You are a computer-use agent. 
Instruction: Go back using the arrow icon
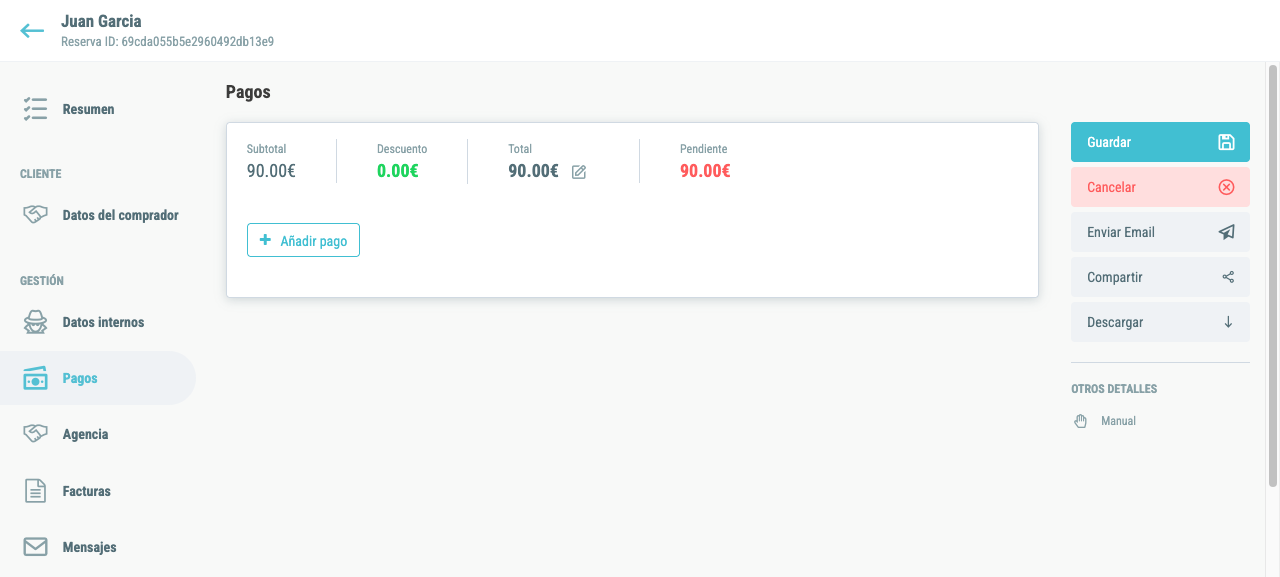tap(32, 31)
